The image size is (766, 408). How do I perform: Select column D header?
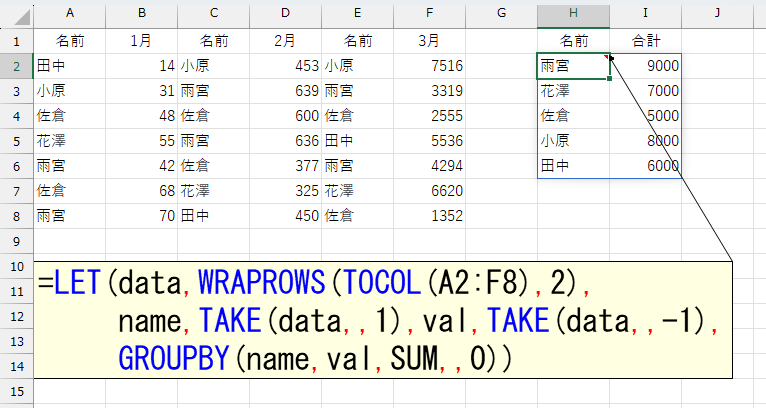point(285,14)
